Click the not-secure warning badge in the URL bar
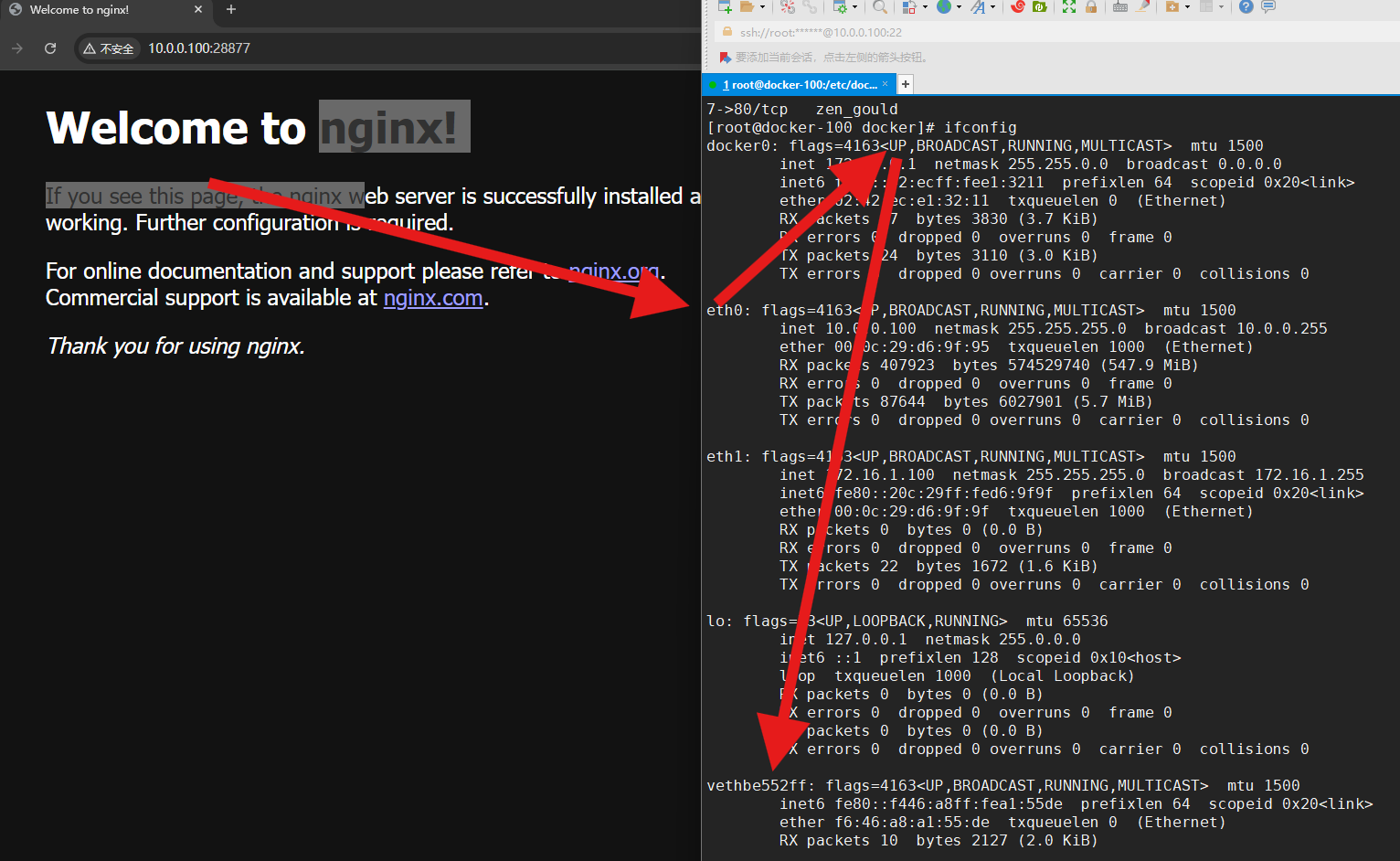1400x861 pixels. pos(109,48)
